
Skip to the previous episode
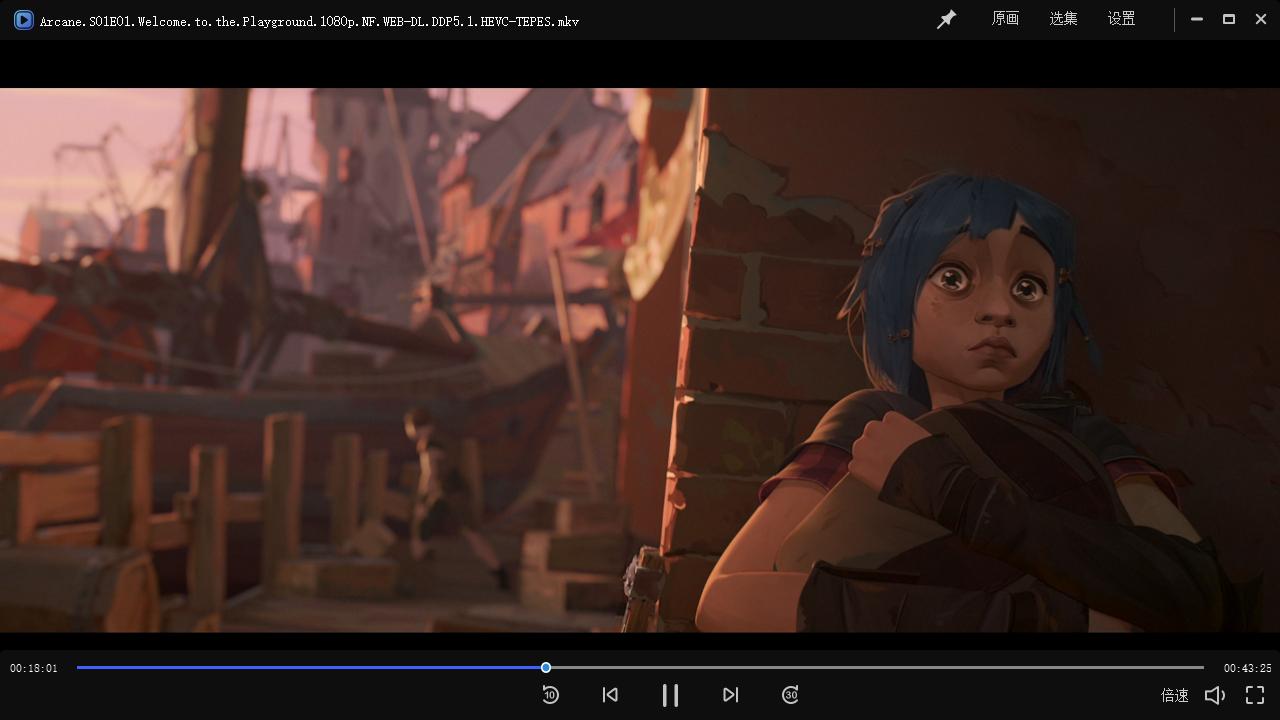pos(610,695)
